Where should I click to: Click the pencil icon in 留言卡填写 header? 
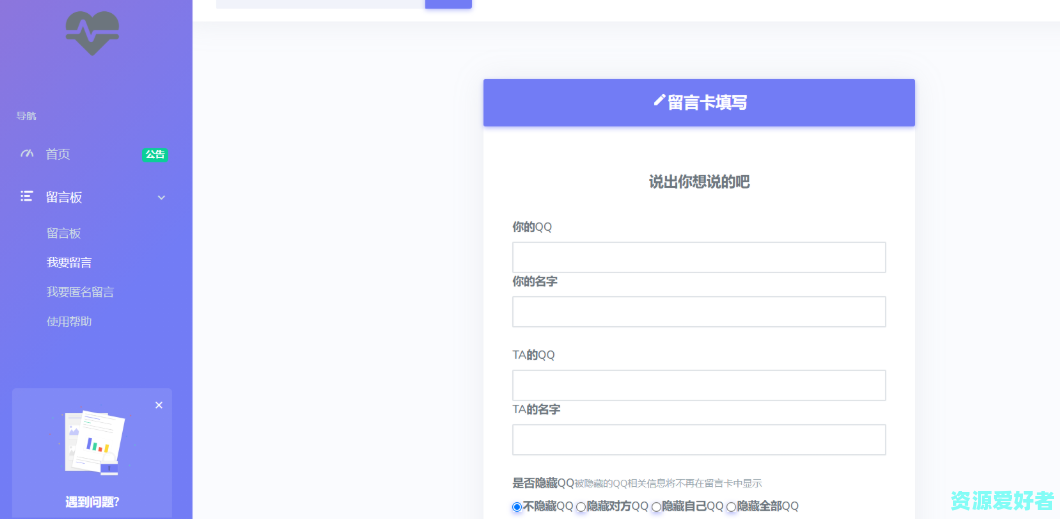[660, 101]
